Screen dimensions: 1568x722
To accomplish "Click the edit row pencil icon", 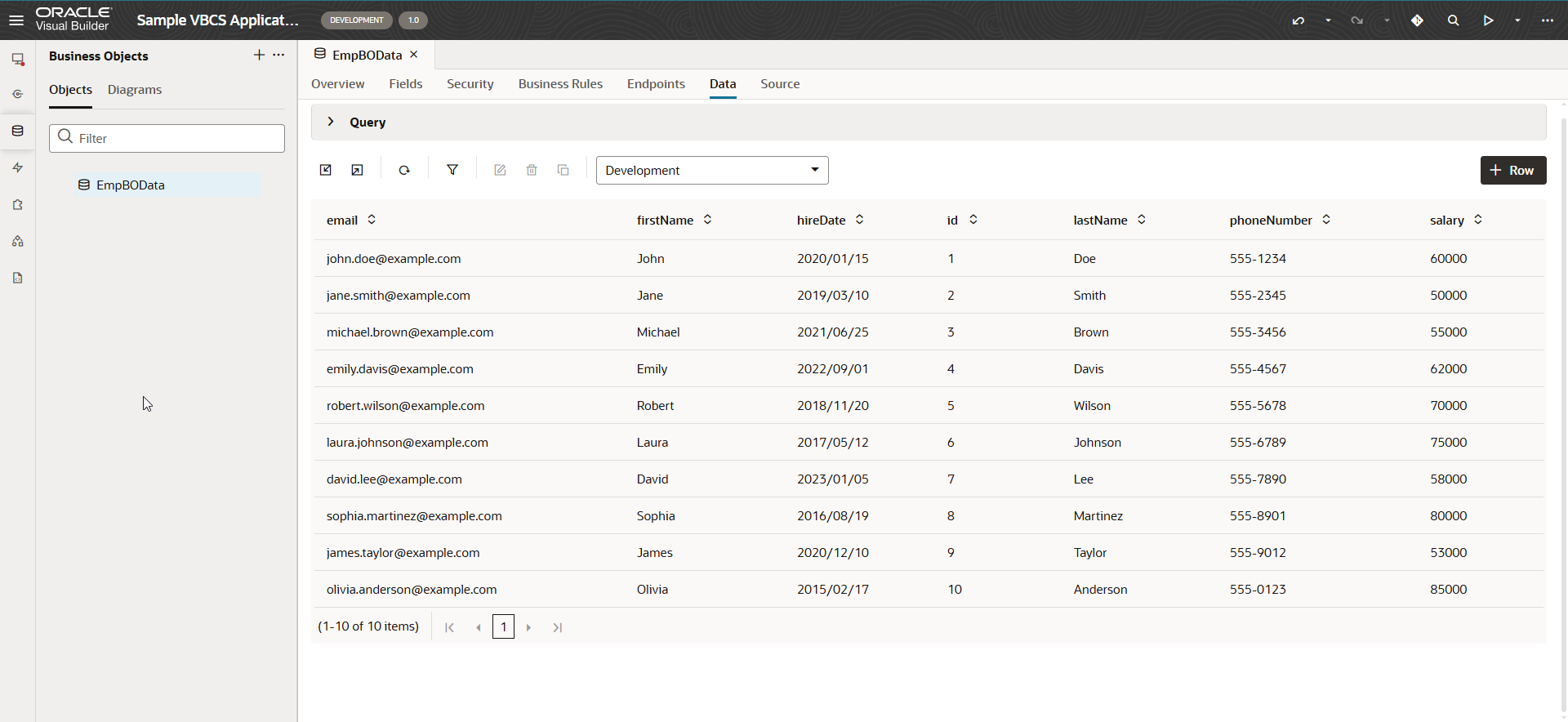I will 500,170.
